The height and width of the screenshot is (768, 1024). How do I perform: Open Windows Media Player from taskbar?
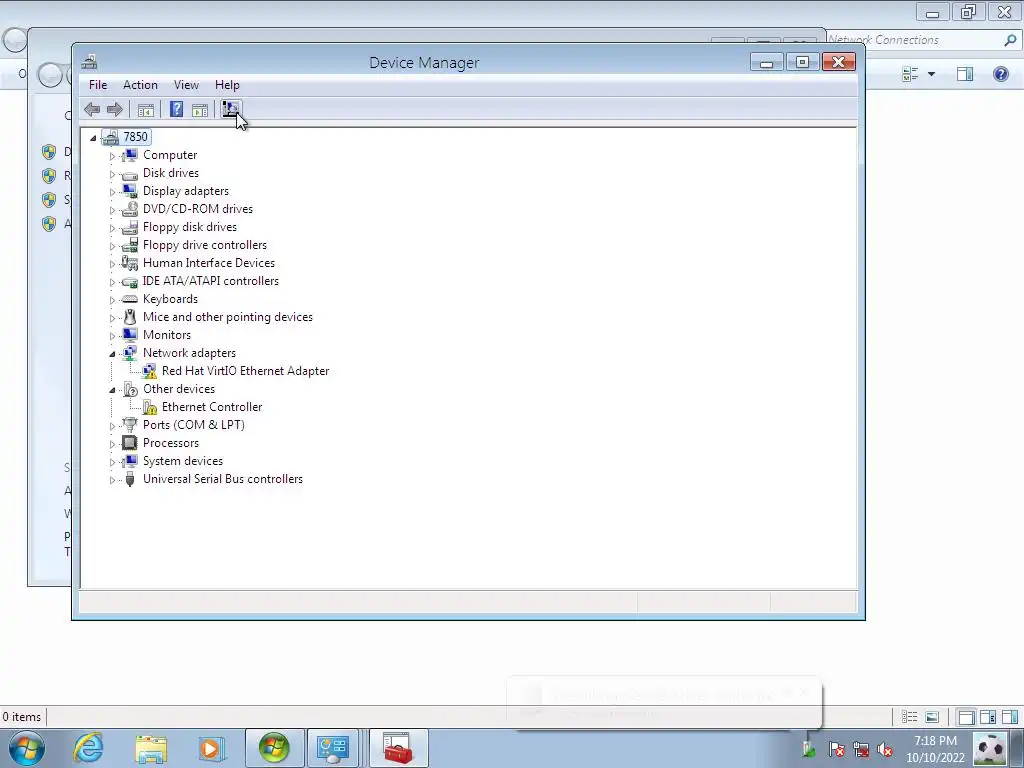pos(211,748)
